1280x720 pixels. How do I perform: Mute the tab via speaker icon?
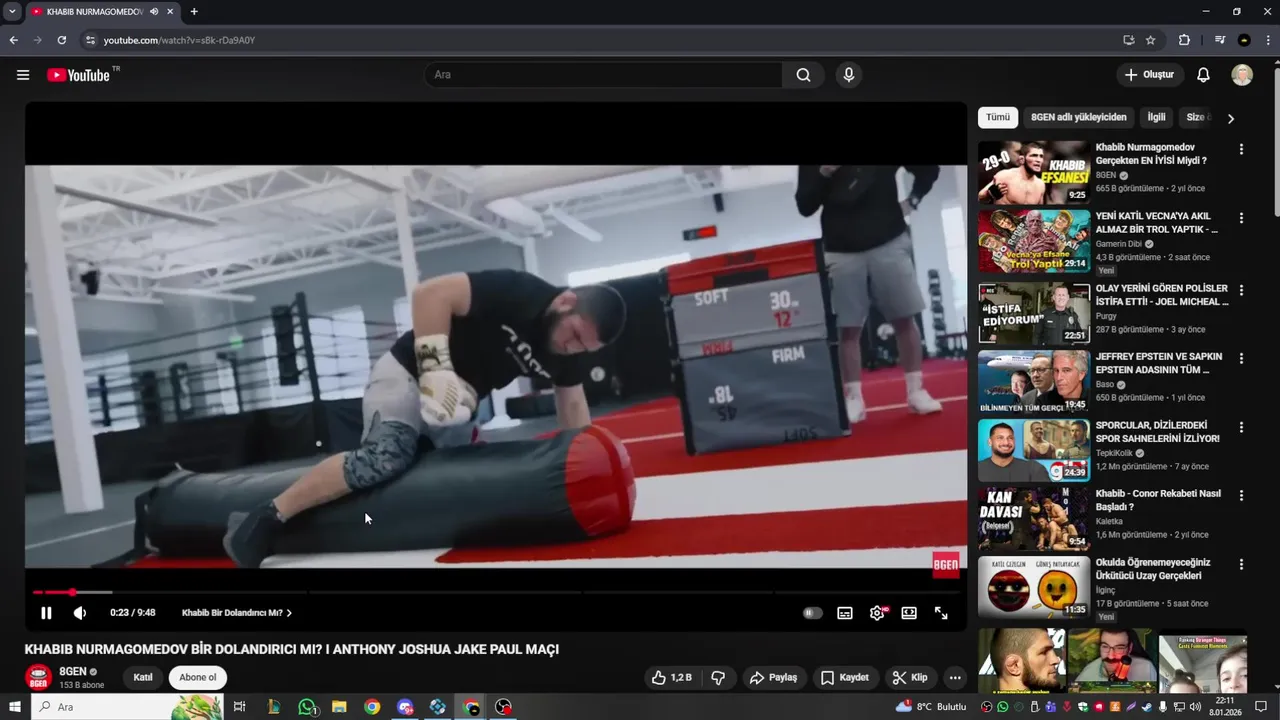point(154,12)
